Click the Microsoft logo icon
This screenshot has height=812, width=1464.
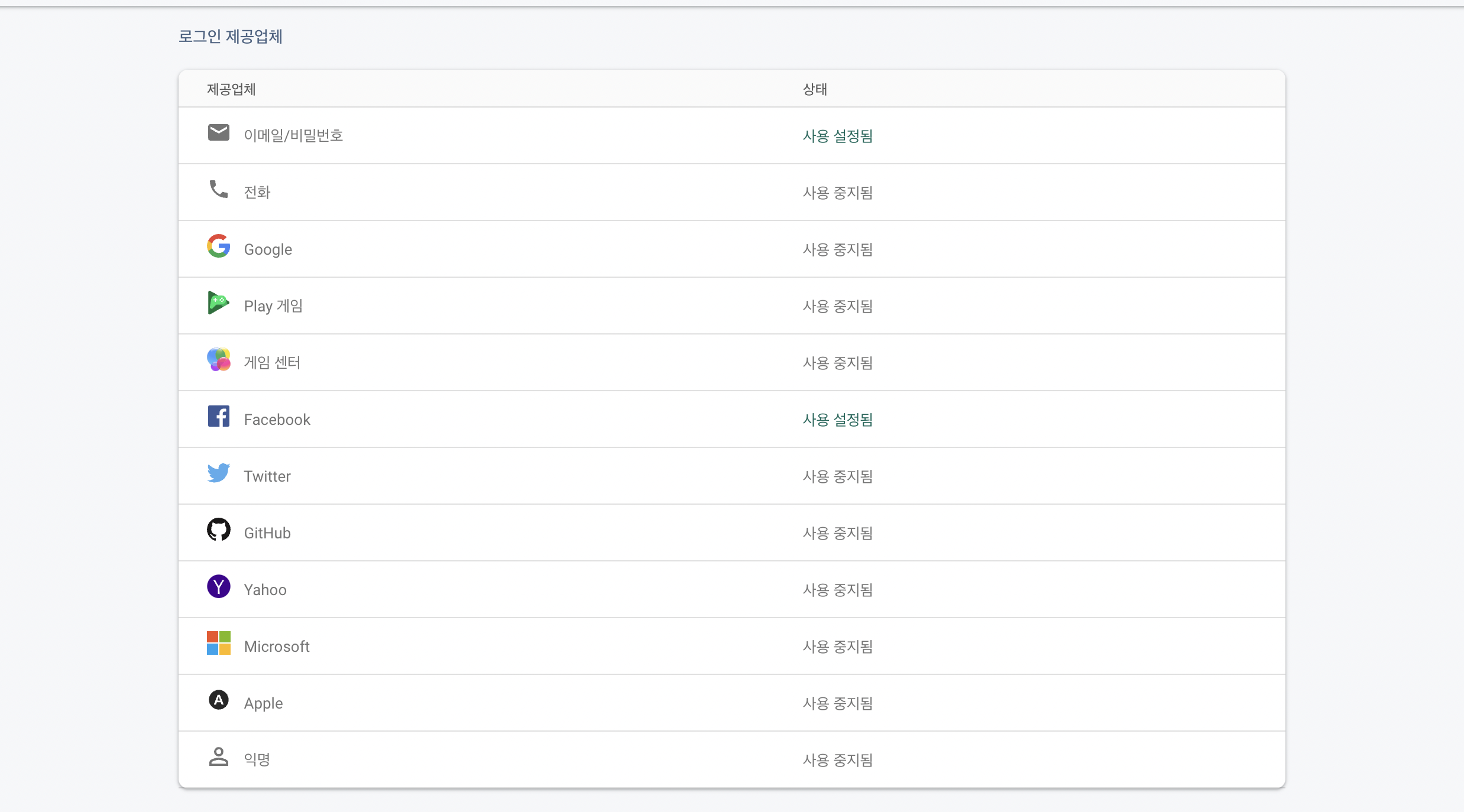pos(218,643)
